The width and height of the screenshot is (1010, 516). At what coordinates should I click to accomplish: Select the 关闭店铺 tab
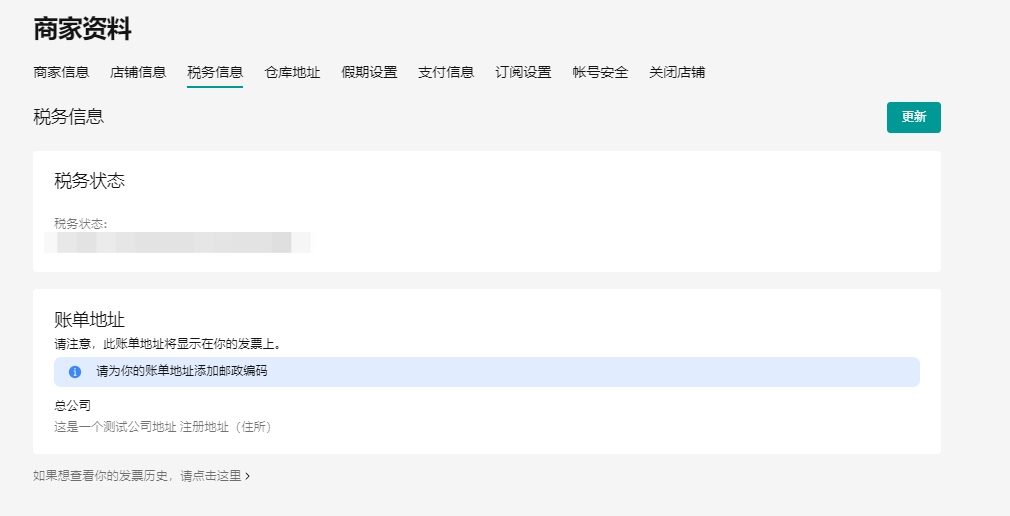point(677,72)
